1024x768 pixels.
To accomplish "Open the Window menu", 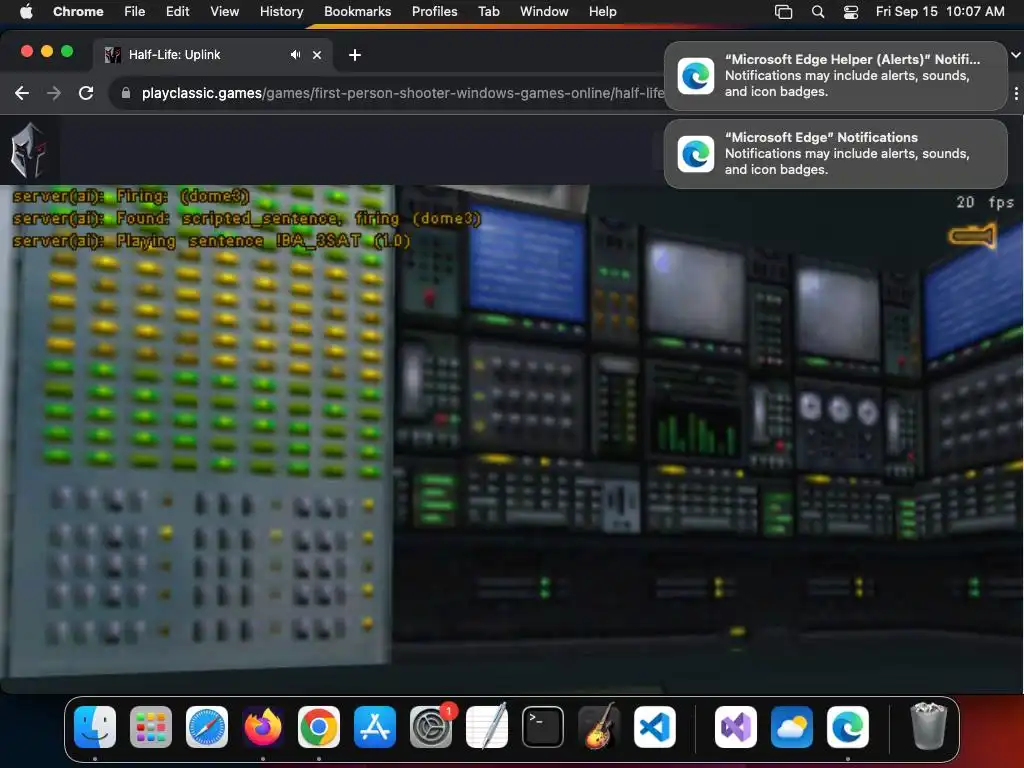I will click(544, 11).
